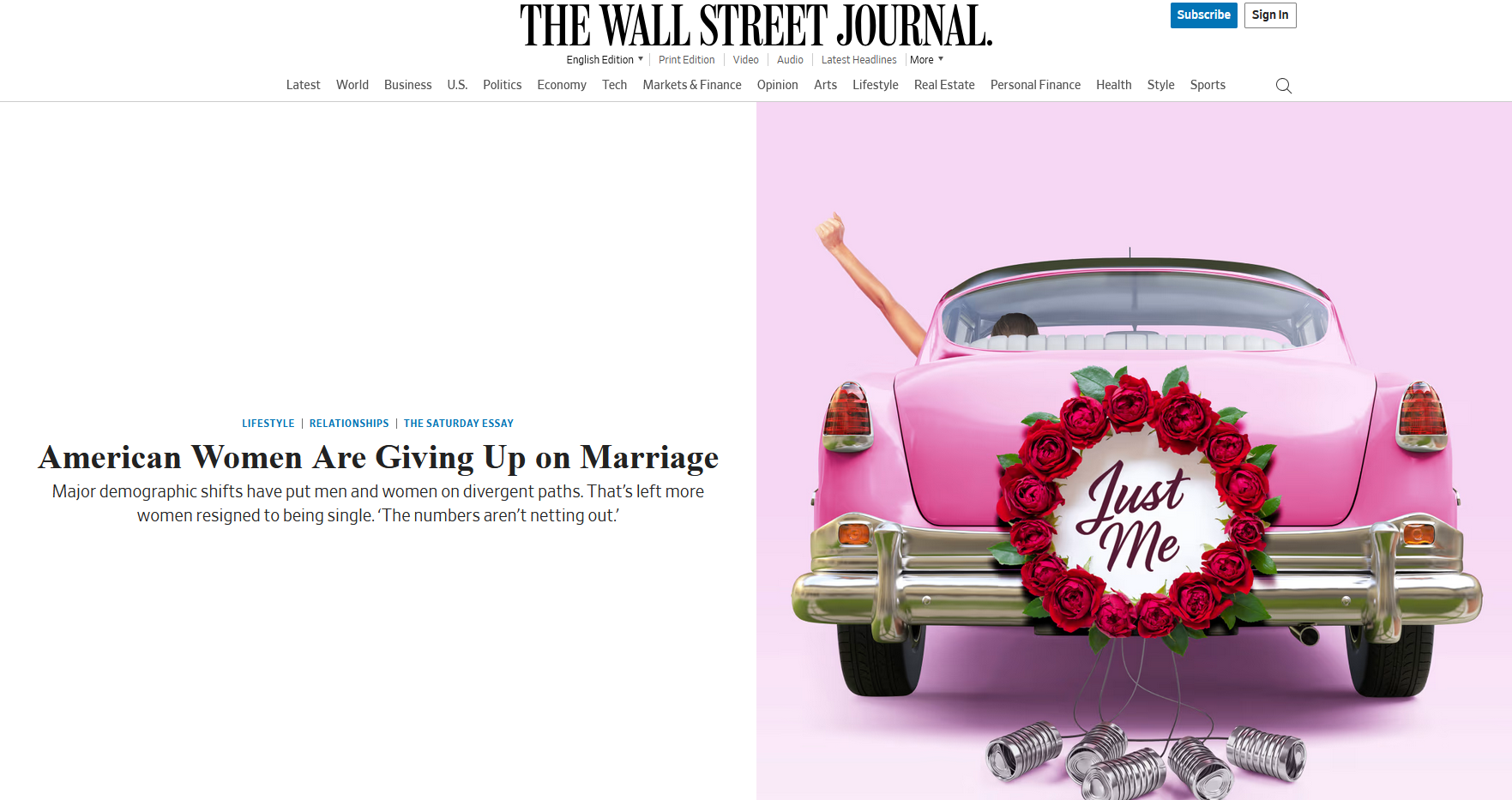Open Markets & Finance section
1512x800 pixels.
(692, 85)
